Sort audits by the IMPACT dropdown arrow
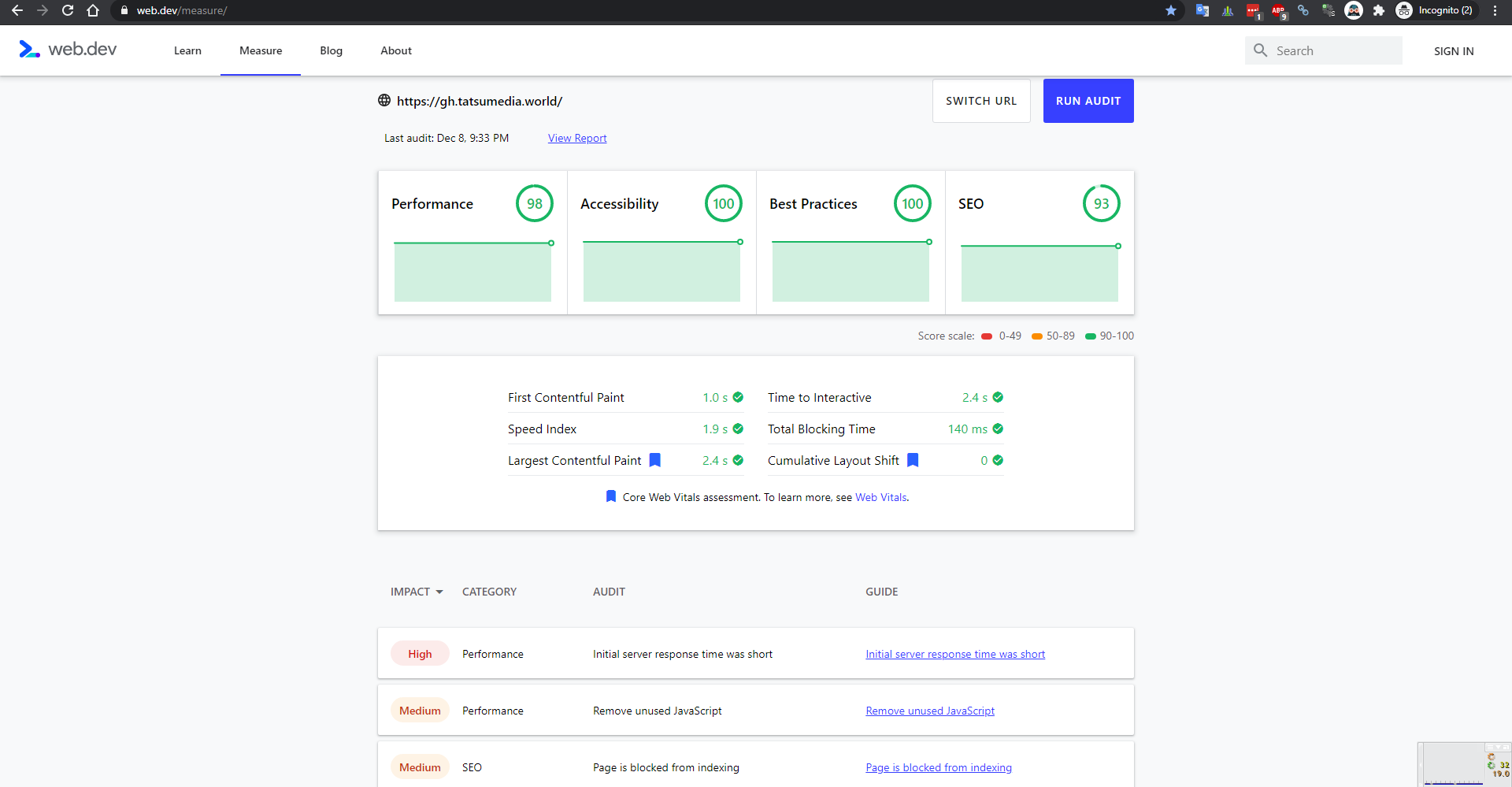The height and width of the screenshot is (787, 1512). pyautogui.click(x=439, y=592)
